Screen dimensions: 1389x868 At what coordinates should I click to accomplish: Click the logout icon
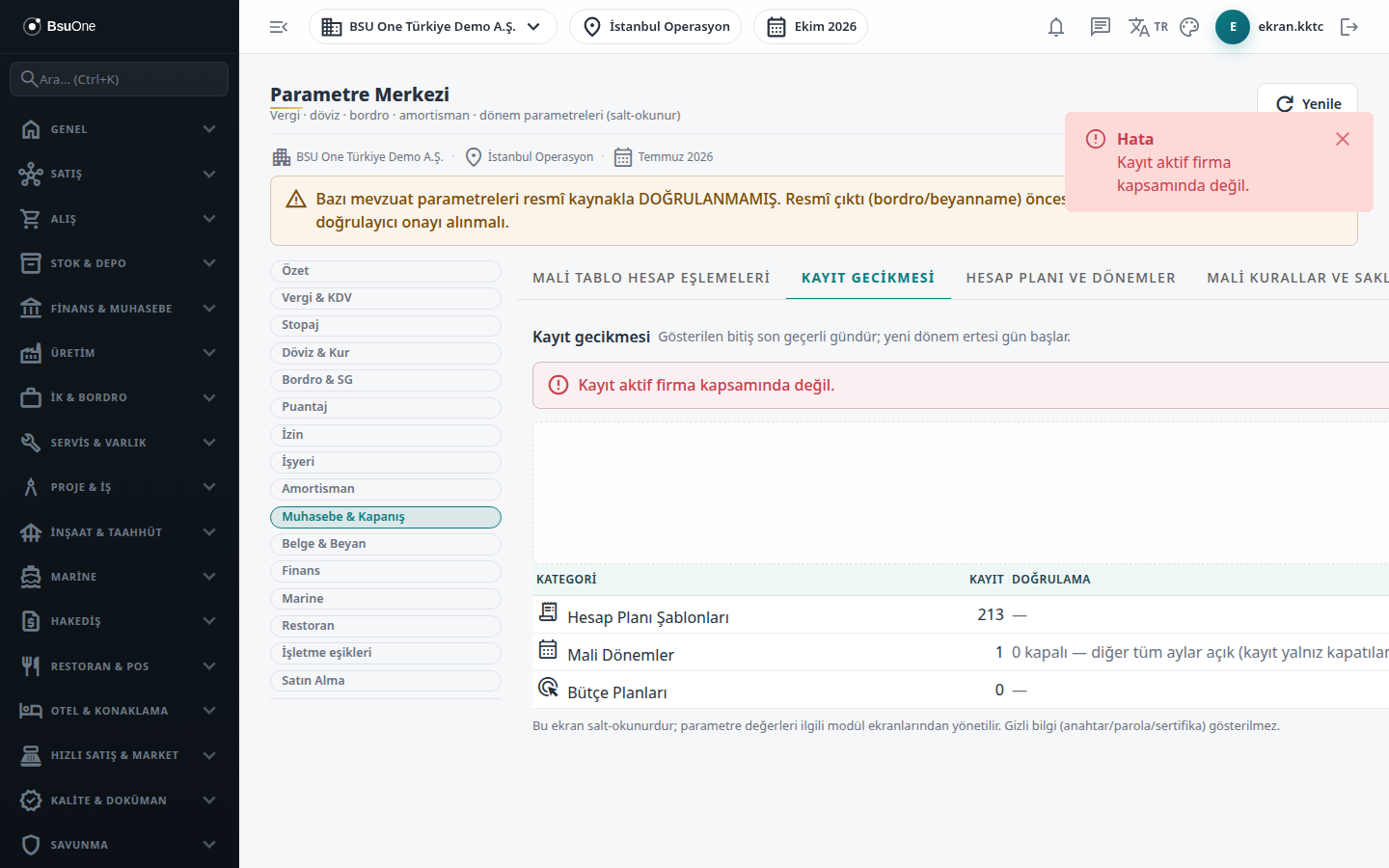tap(1349, 27)
